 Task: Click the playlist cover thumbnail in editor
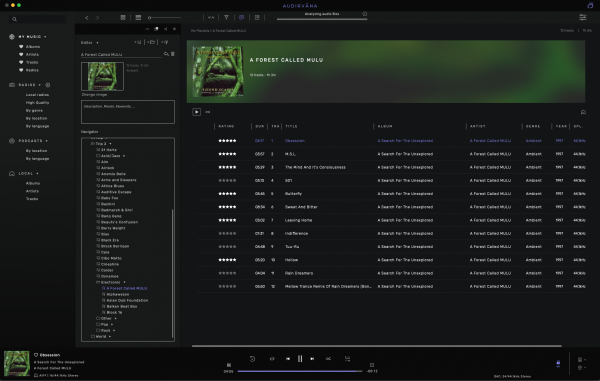click(103, 77)
